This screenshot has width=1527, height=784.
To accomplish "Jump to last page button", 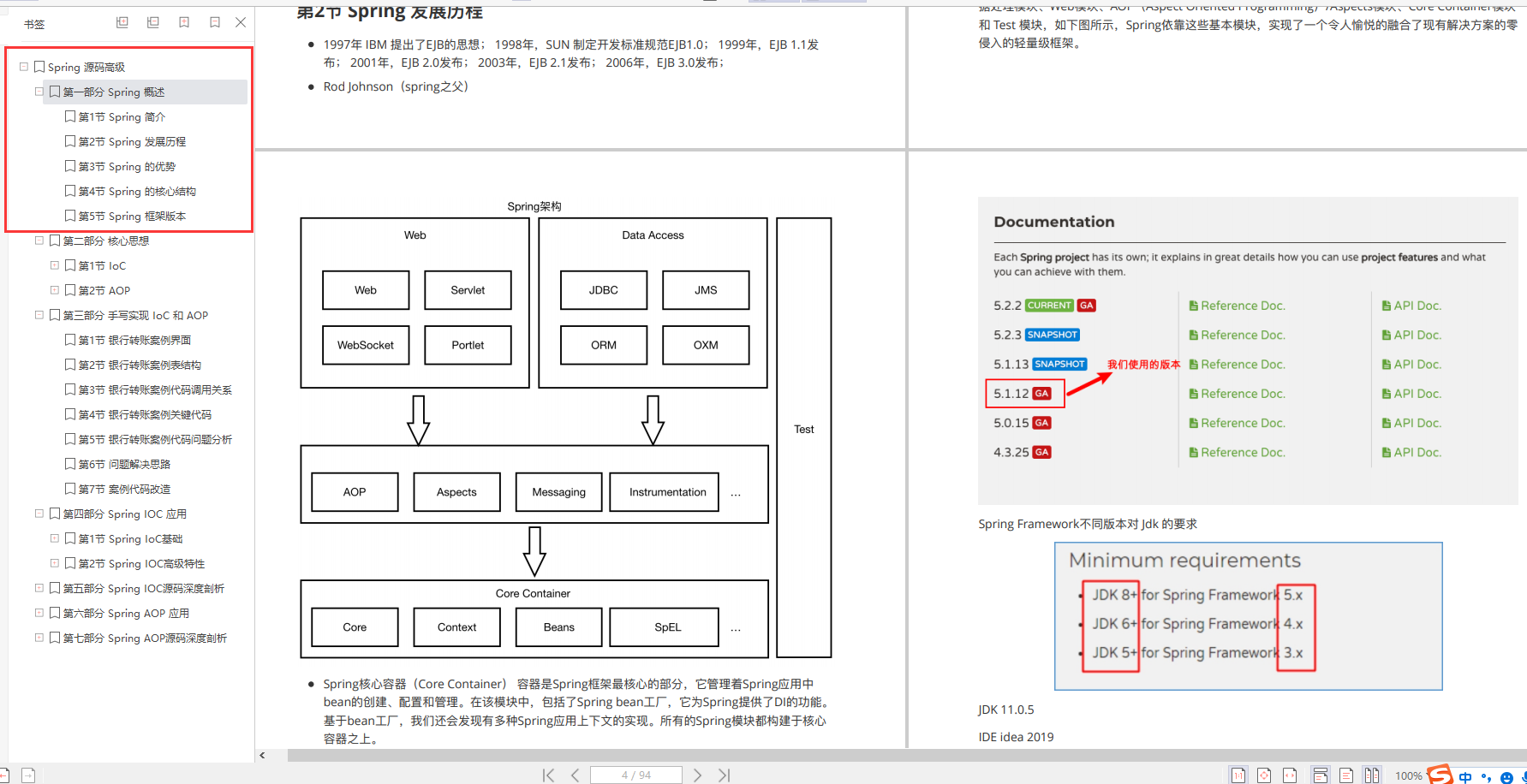I will coord(725,775).
